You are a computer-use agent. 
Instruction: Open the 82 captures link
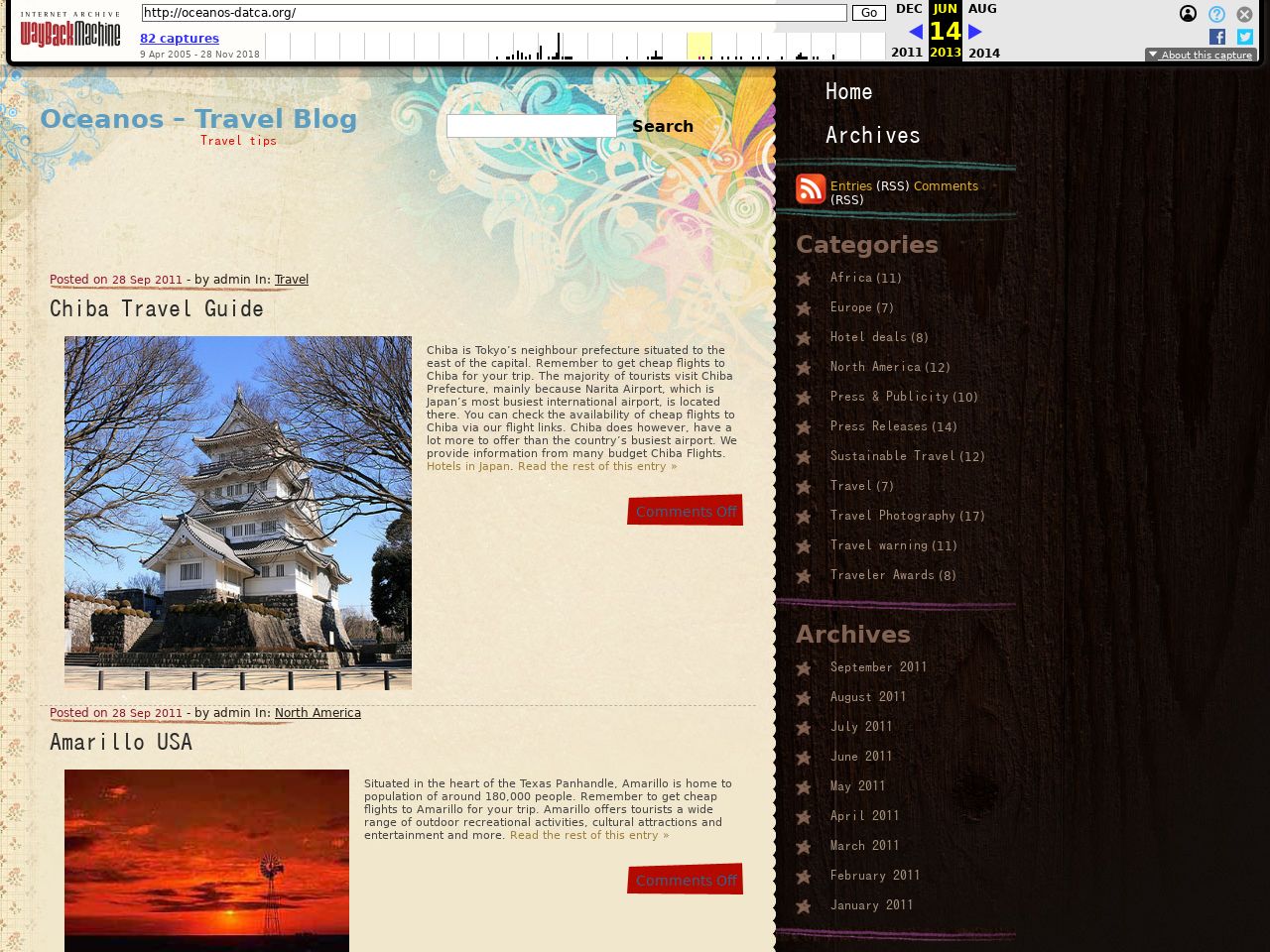coord(179,39)
